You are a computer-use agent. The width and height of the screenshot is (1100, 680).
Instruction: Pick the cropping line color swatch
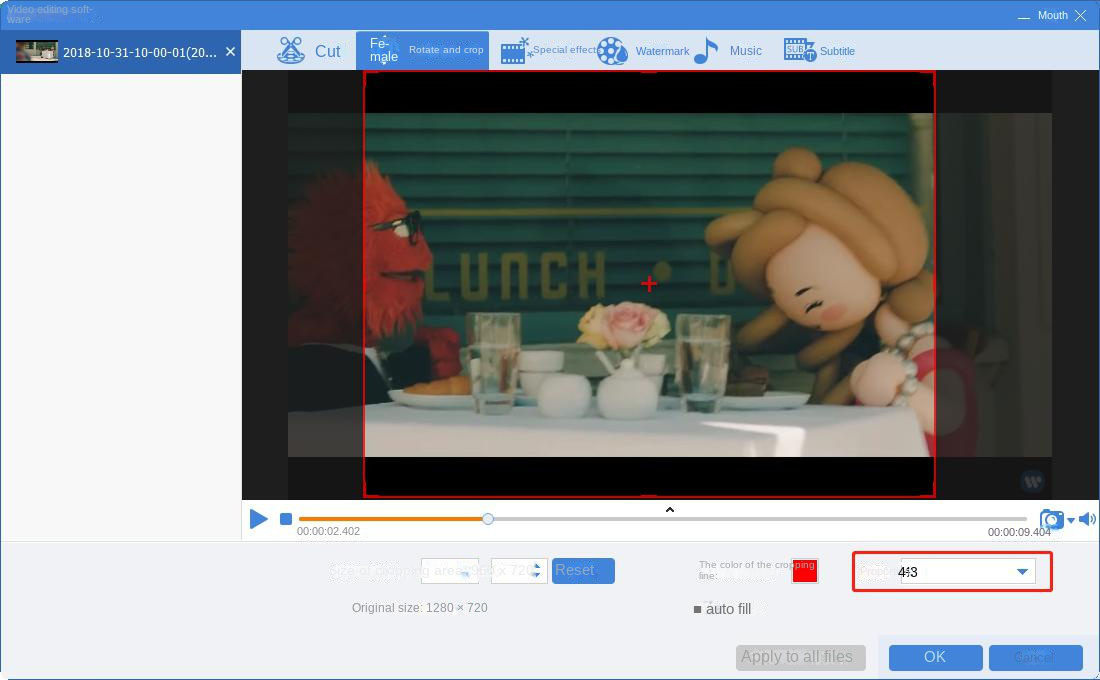click(x=805, y=571)
